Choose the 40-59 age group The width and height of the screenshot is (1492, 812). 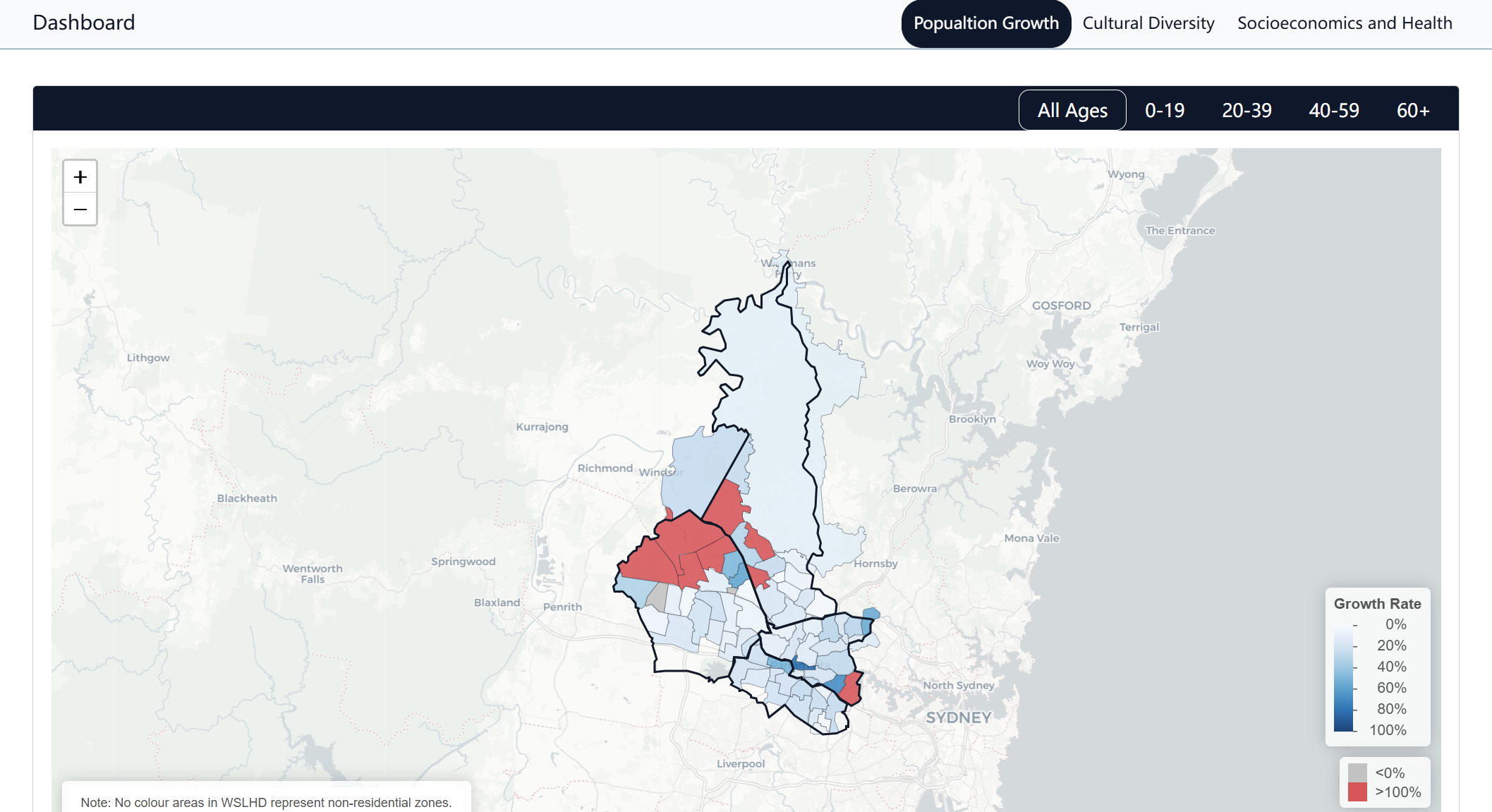1333,110
